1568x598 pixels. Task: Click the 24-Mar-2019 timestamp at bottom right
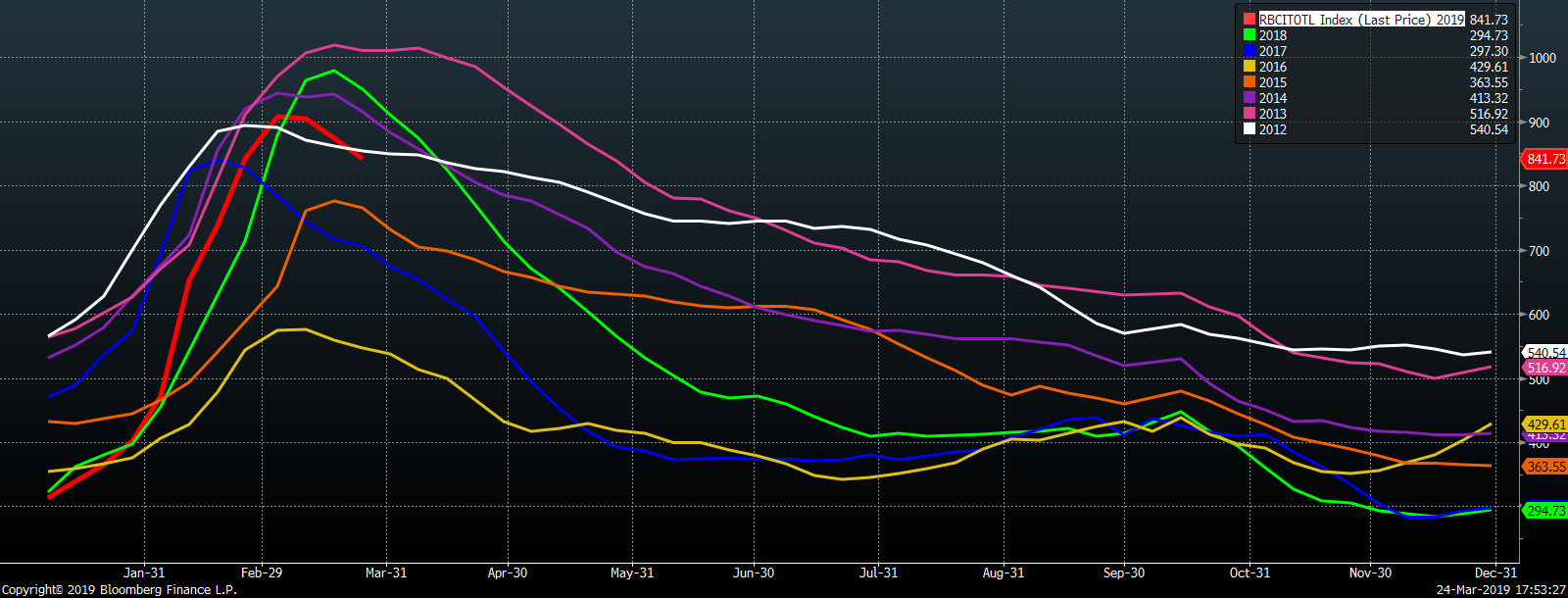click(1501, 589)
